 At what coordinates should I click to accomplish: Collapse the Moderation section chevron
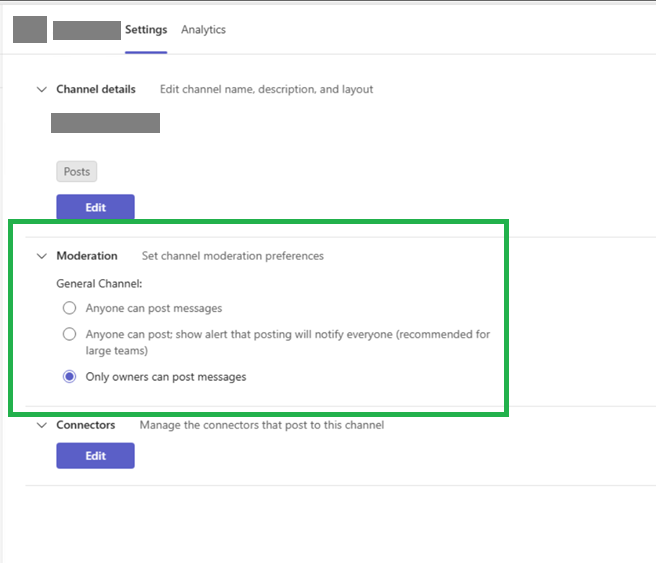(42, 256)
